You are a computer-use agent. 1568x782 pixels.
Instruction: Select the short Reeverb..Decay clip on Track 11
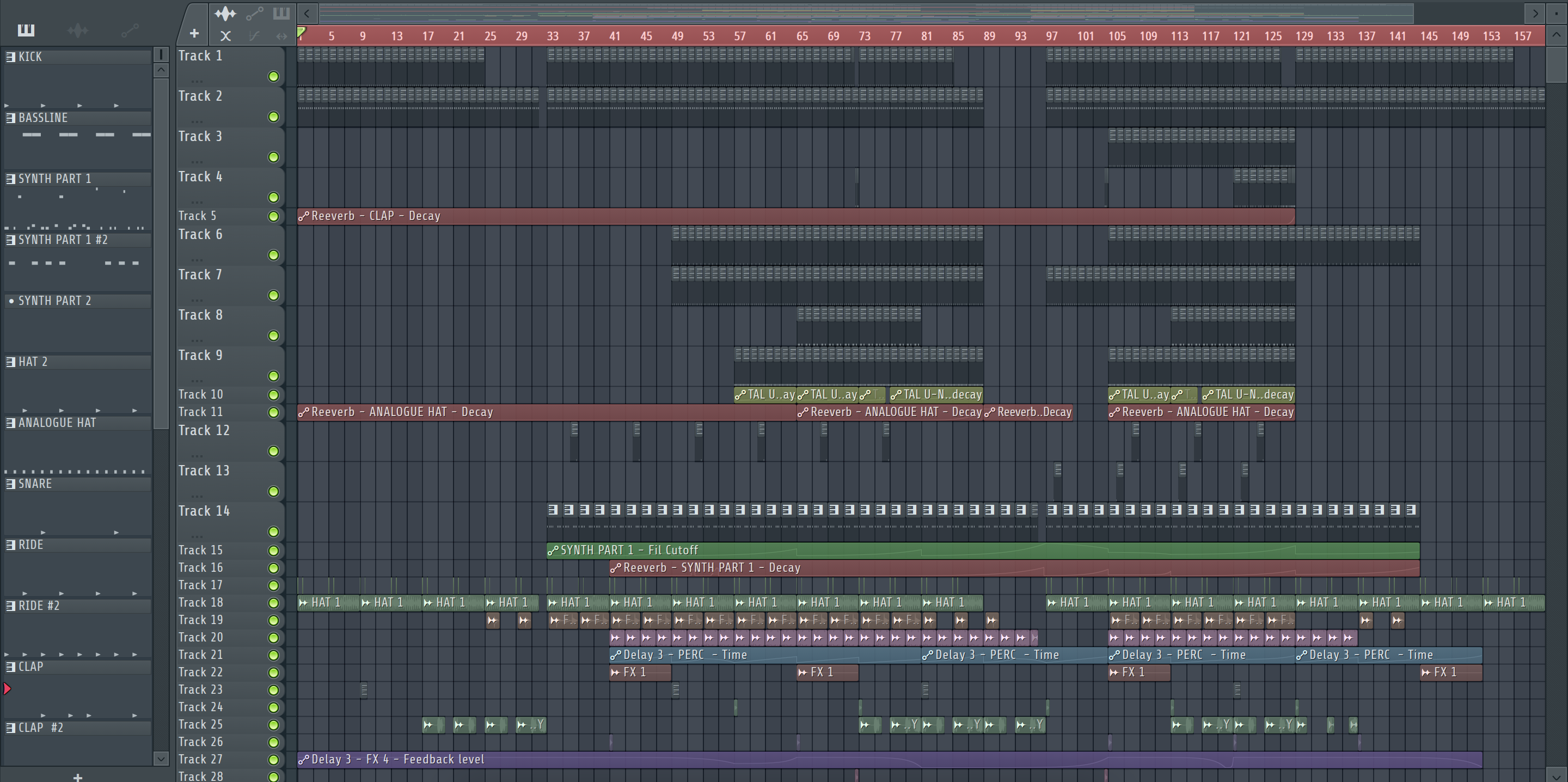tap(1028, 412)
